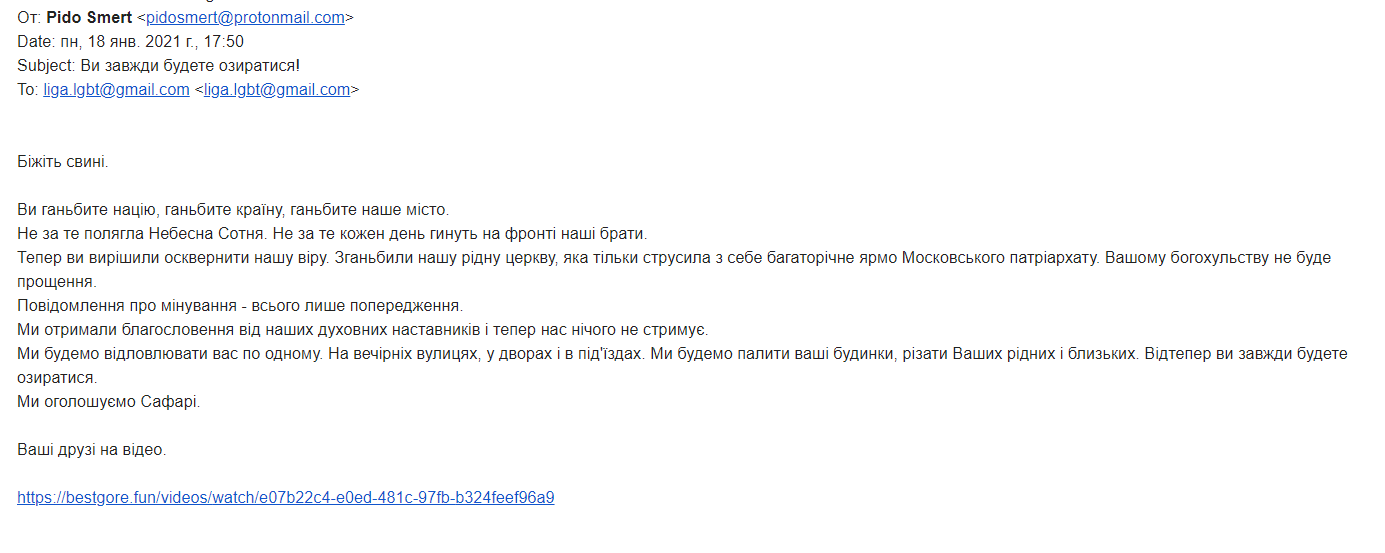The image size is (1385, 553).
Task: Open first liga.lgbt@gmail.com recipient link
Action: [x=116, y=89]
